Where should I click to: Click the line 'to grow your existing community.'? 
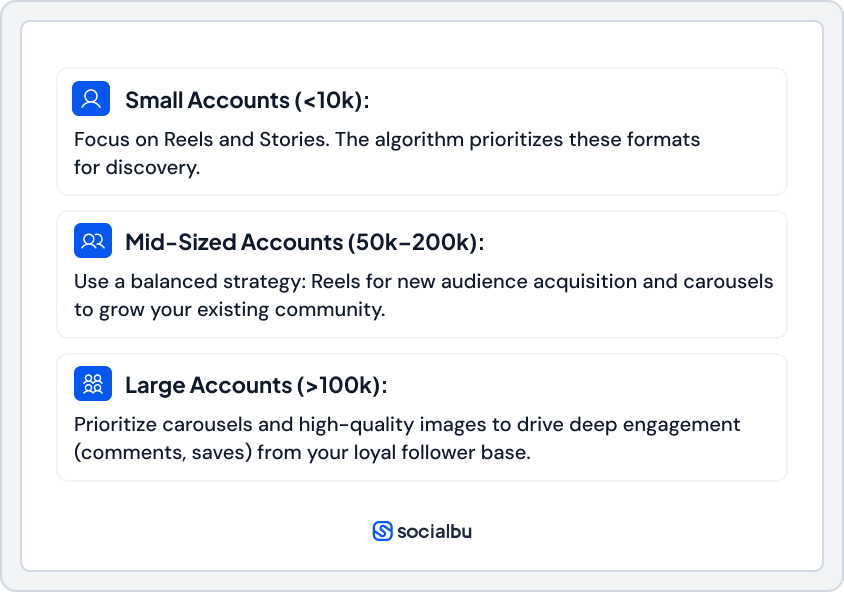pos(229,310)
